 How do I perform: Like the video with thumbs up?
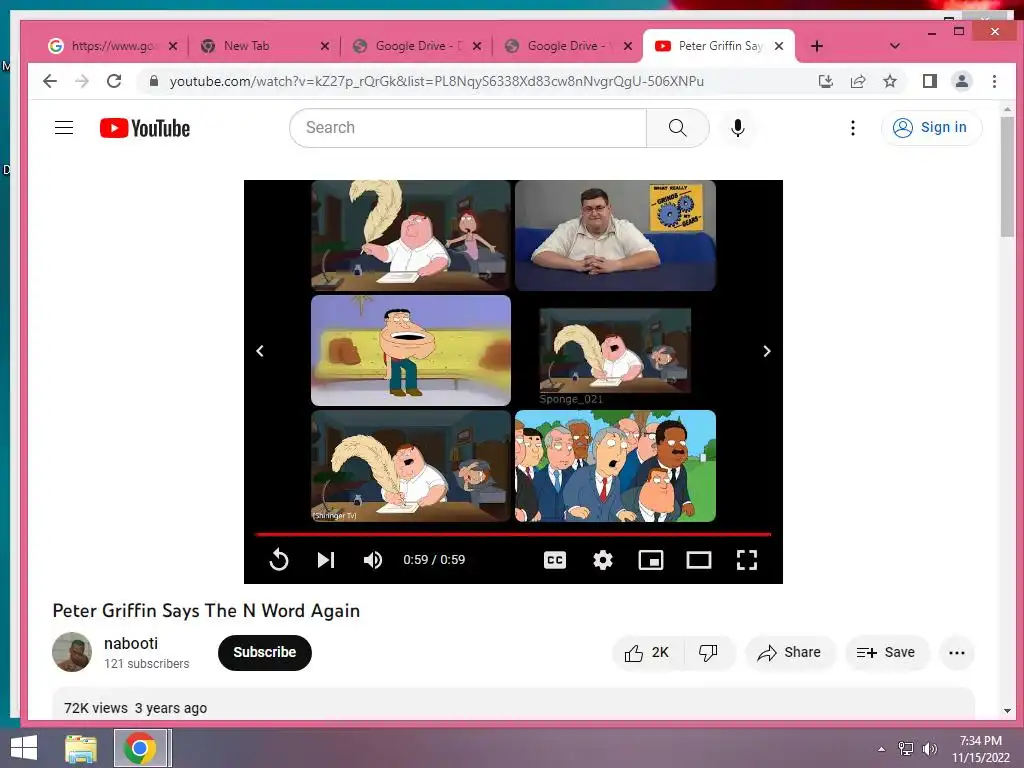coord(647,652)
